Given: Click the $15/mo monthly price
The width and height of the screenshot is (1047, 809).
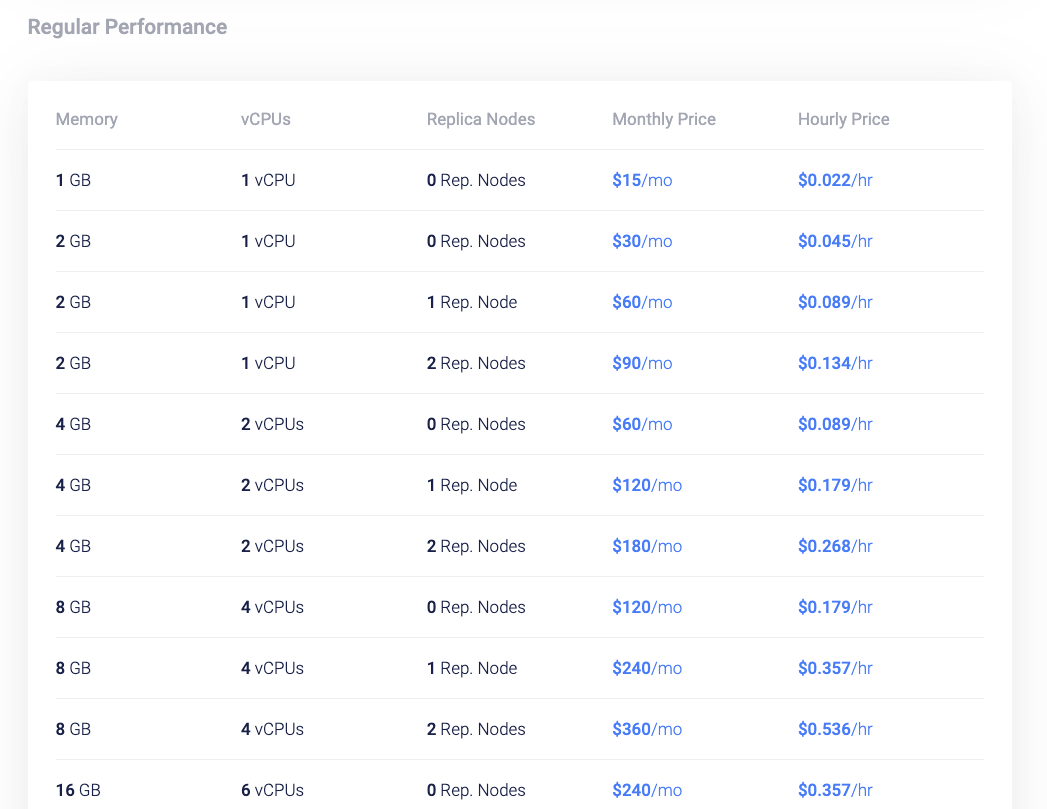Looking at the screenshot, I should click(x=642, y=180).
